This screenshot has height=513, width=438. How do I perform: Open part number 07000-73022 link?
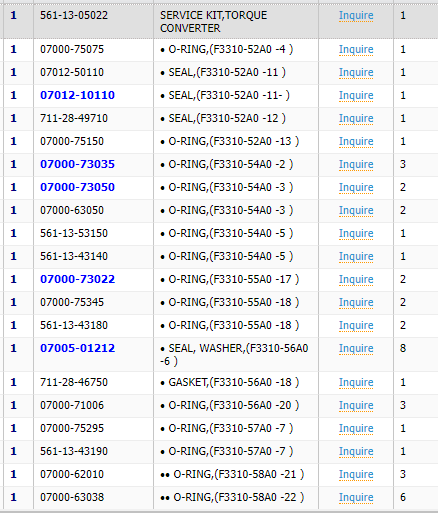[x=77, y=279]
